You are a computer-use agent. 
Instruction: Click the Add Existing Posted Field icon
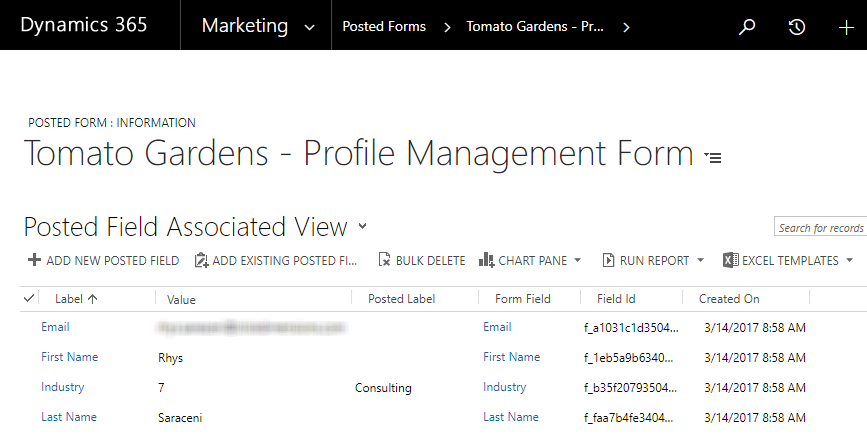pos(201,260)
